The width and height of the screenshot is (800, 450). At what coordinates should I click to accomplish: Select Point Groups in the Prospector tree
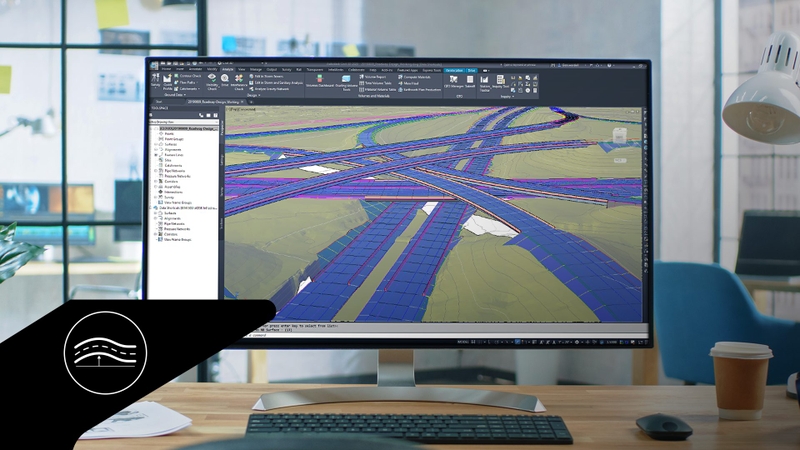[x=173, y=139]
